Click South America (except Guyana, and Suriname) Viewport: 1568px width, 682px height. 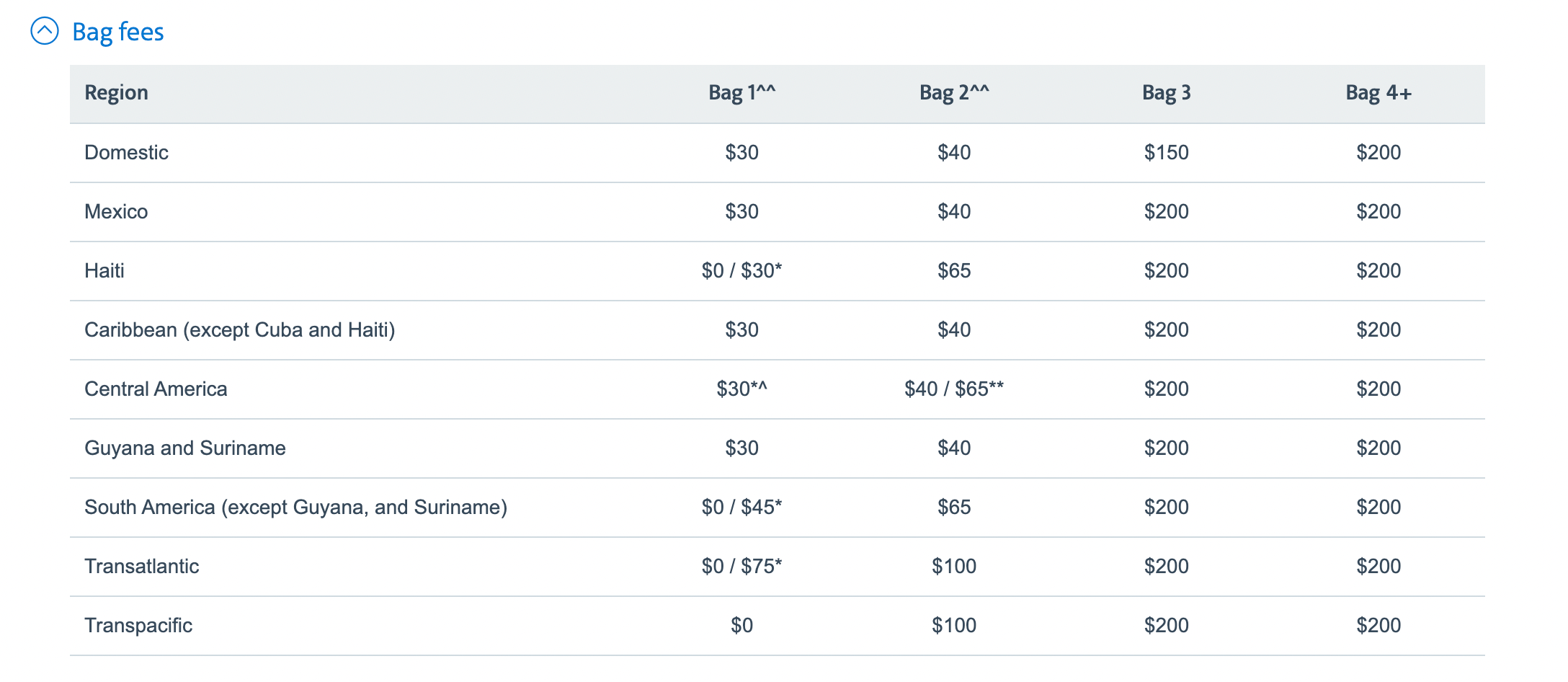[x=295, y=508]
